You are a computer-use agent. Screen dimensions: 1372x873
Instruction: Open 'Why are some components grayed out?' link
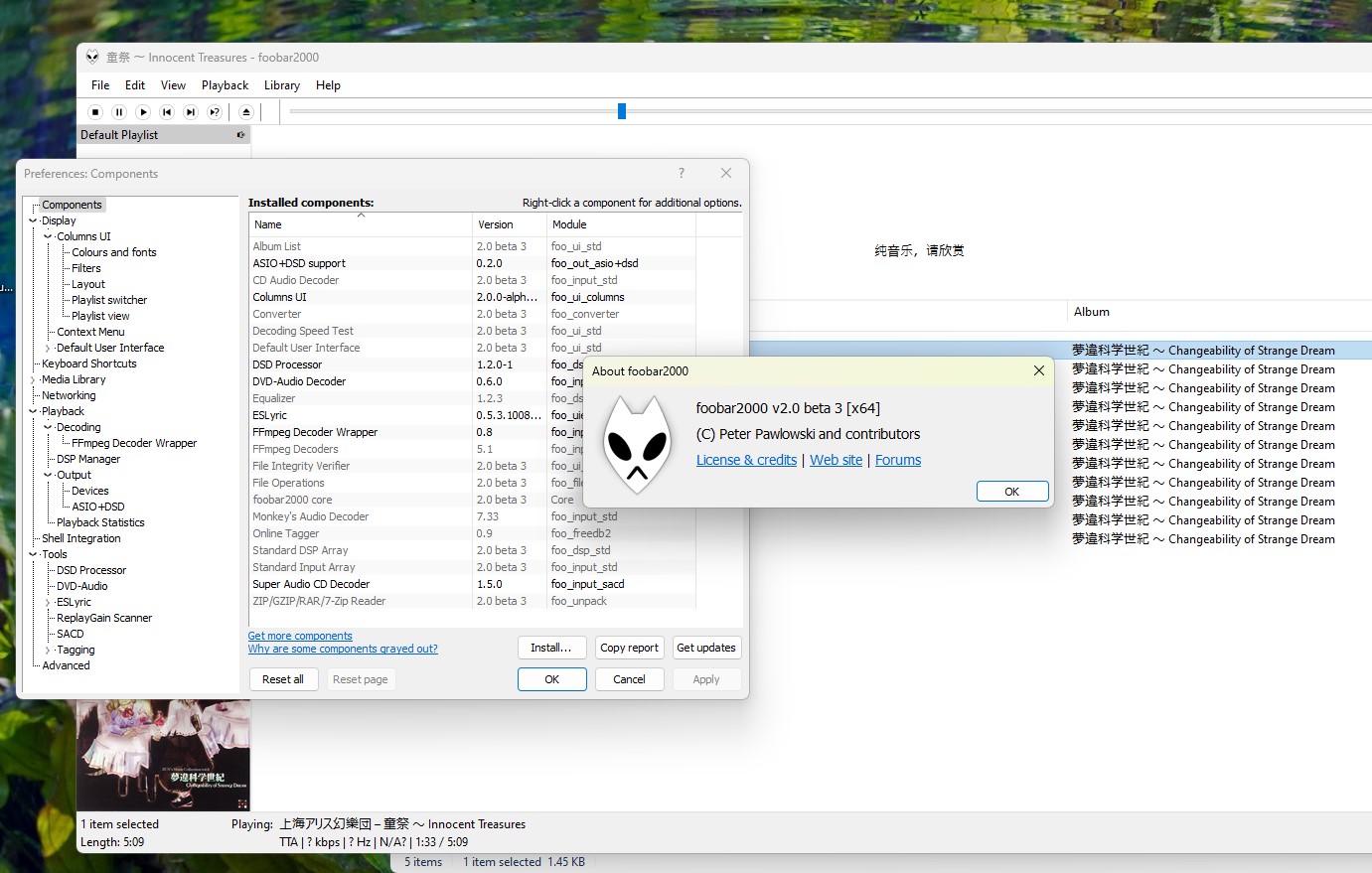(x=343, y=649)
